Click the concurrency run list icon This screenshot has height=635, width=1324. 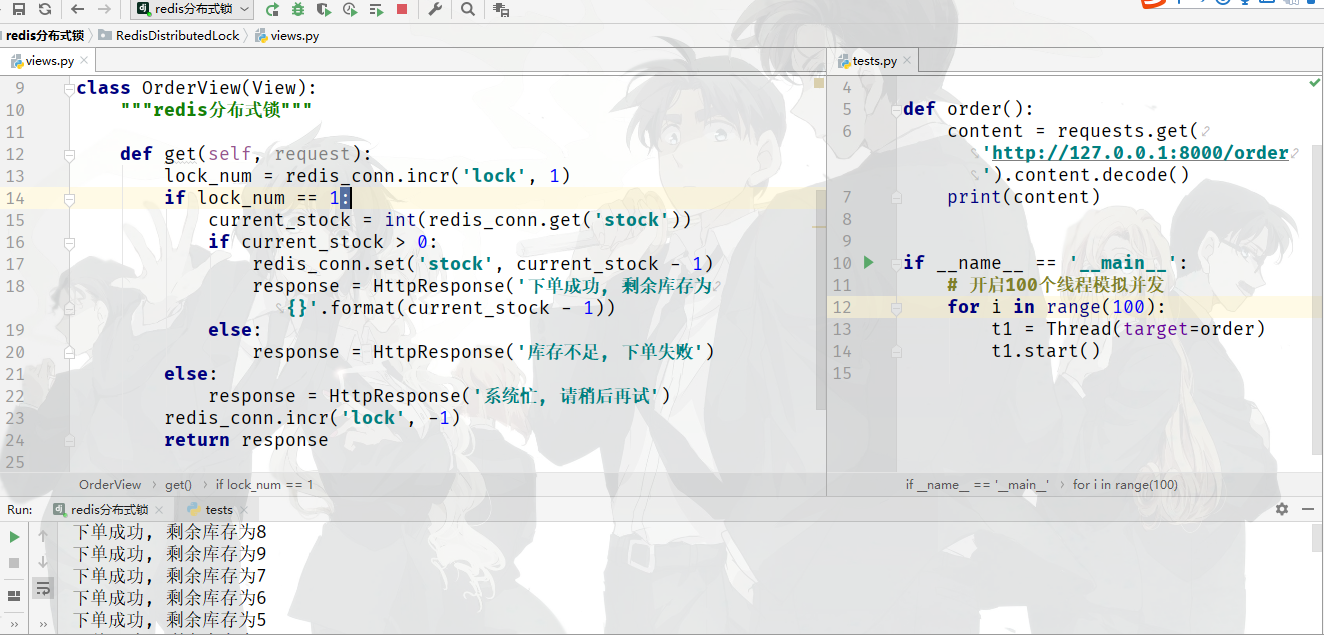click(x=376, y=9)
